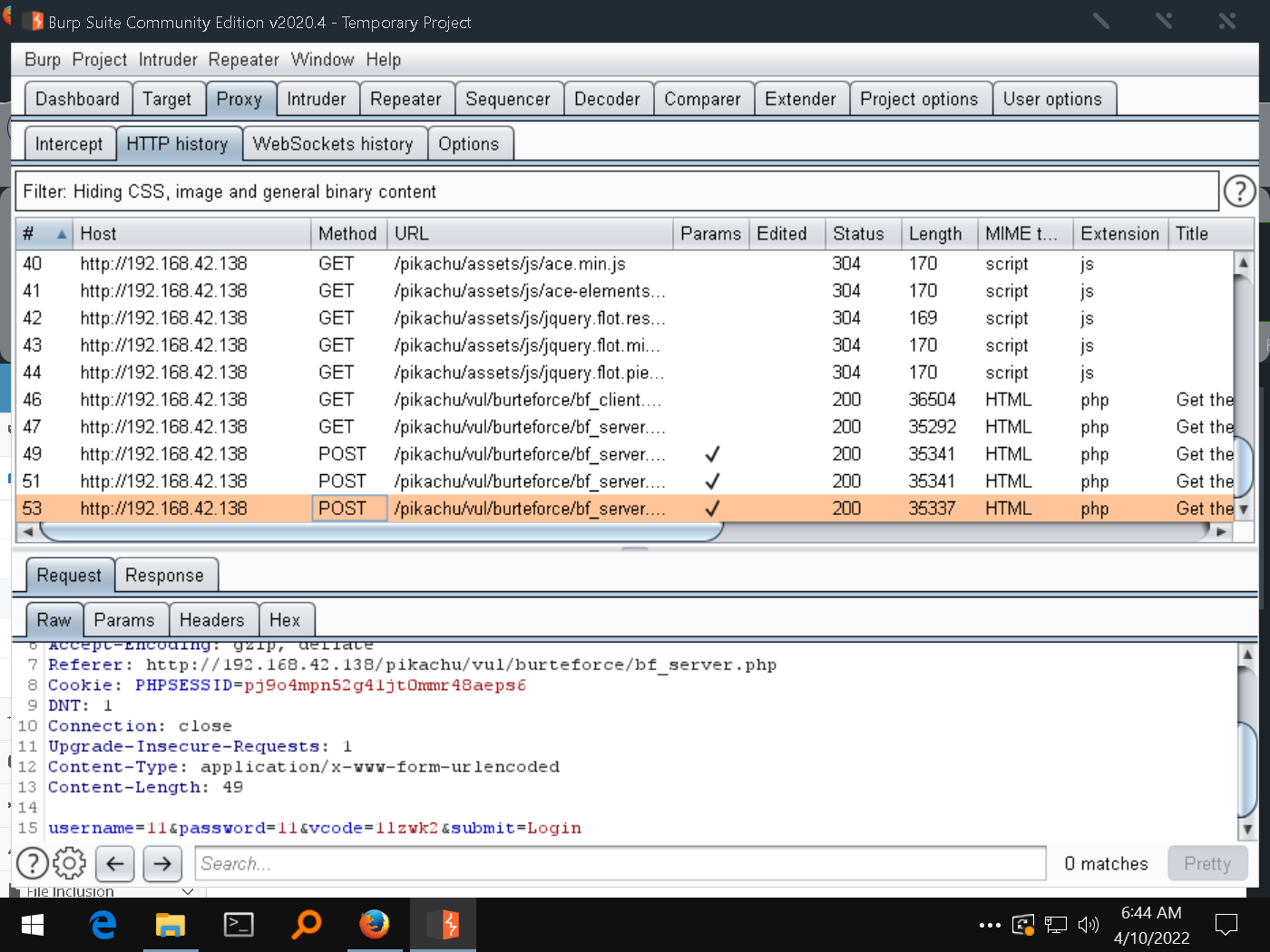This screenshot has width=1270, height=952.
Task: Open the Project options tab
Action: tap(919, 99)
